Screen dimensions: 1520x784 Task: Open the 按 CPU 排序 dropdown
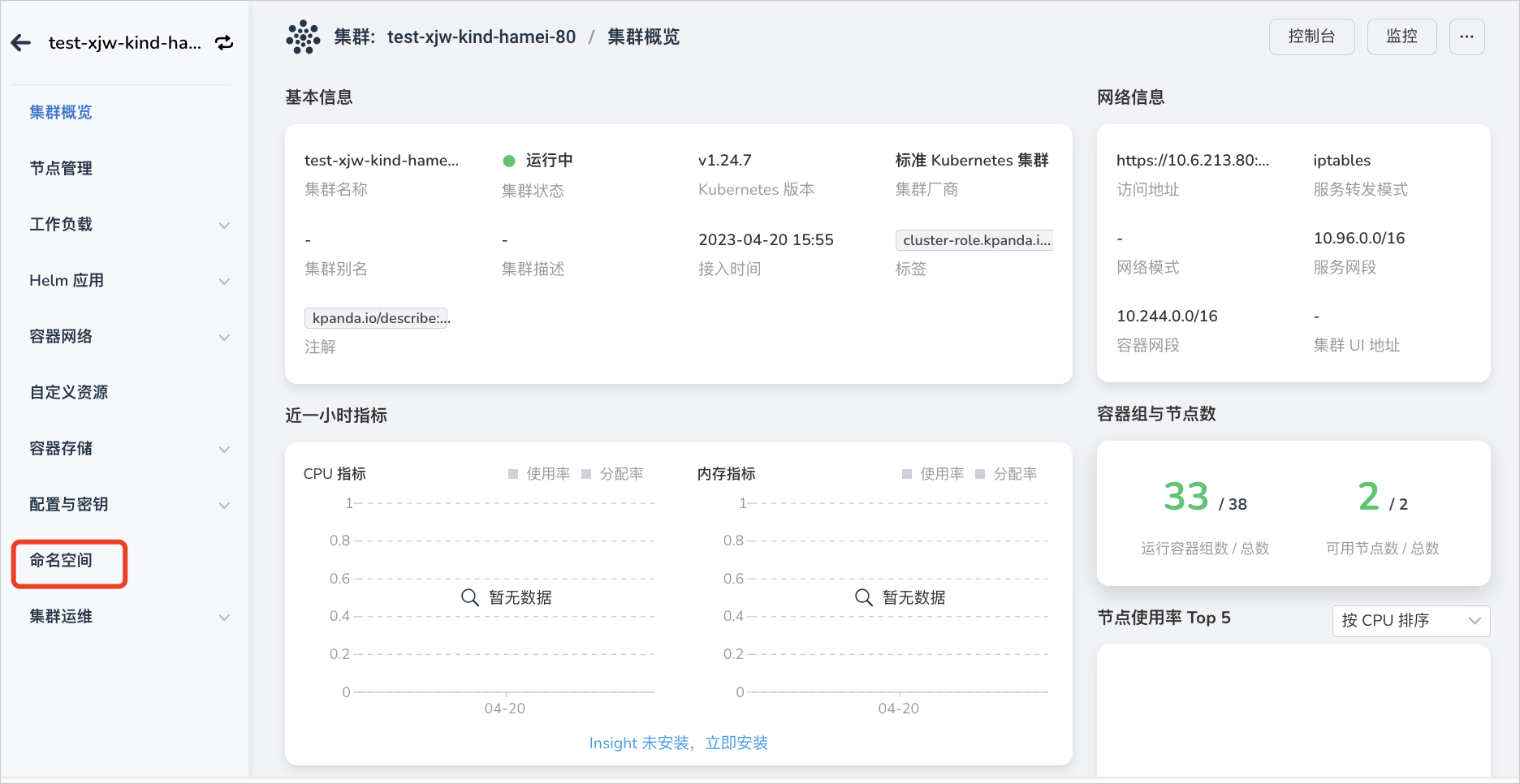coord(1411,621)
